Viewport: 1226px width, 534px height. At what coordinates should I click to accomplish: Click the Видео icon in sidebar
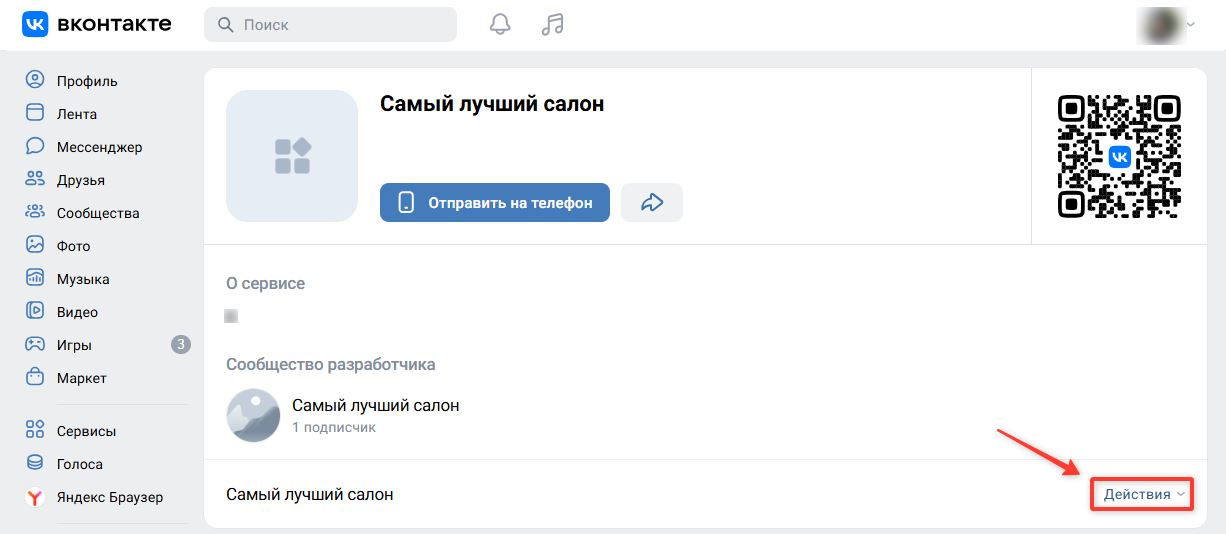(35, 311)
